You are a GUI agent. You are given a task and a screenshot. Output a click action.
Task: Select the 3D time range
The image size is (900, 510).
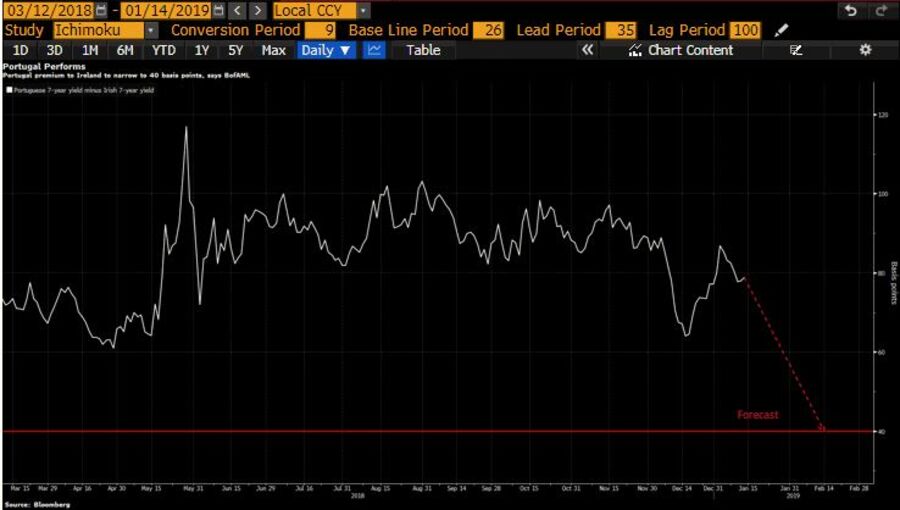pyautogui.click(x=55, y=50)
